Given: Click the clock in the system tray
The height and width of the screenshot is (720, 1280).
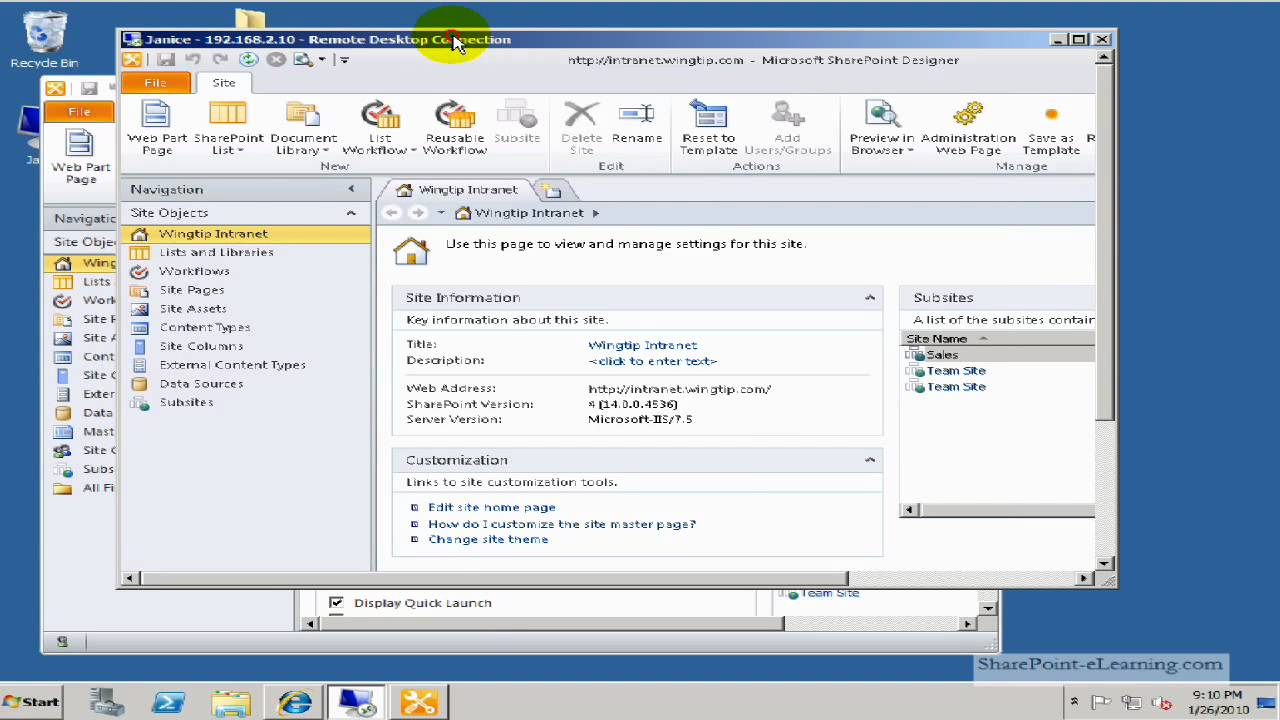Looking at the screenshot, I should point(1219,702).
